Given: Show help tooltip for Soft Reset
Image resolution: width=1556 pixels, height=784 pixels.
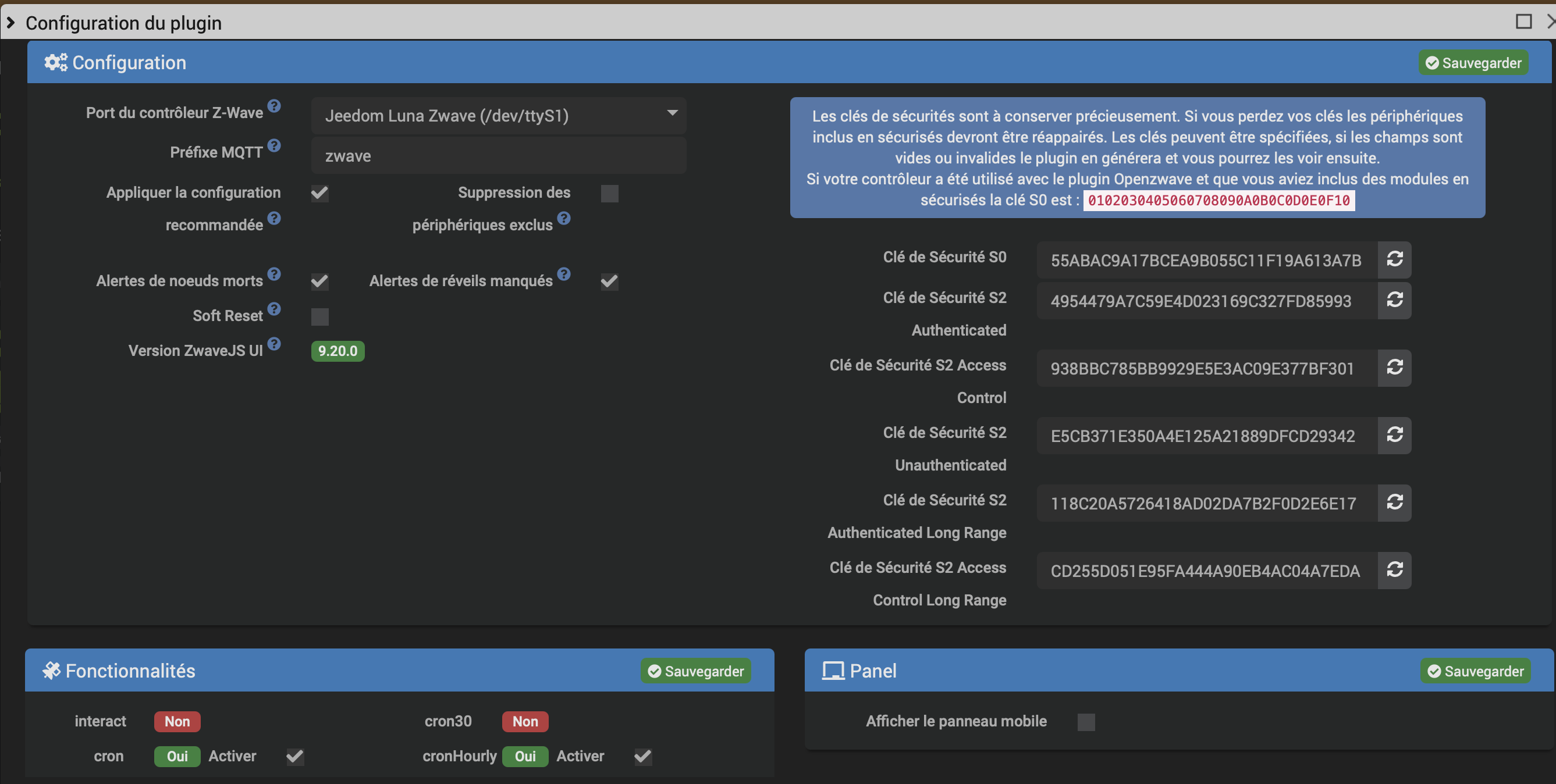Looking at the screenshot, I should click(274, 309).
